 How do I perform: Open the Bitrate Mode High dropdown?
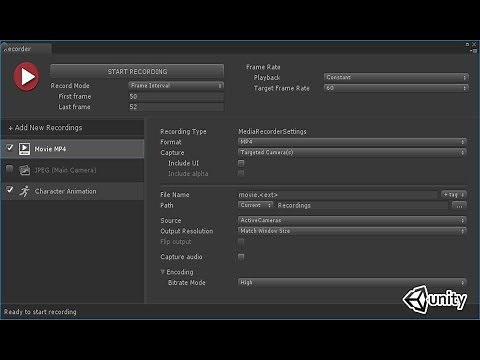(x=352, y=283)
